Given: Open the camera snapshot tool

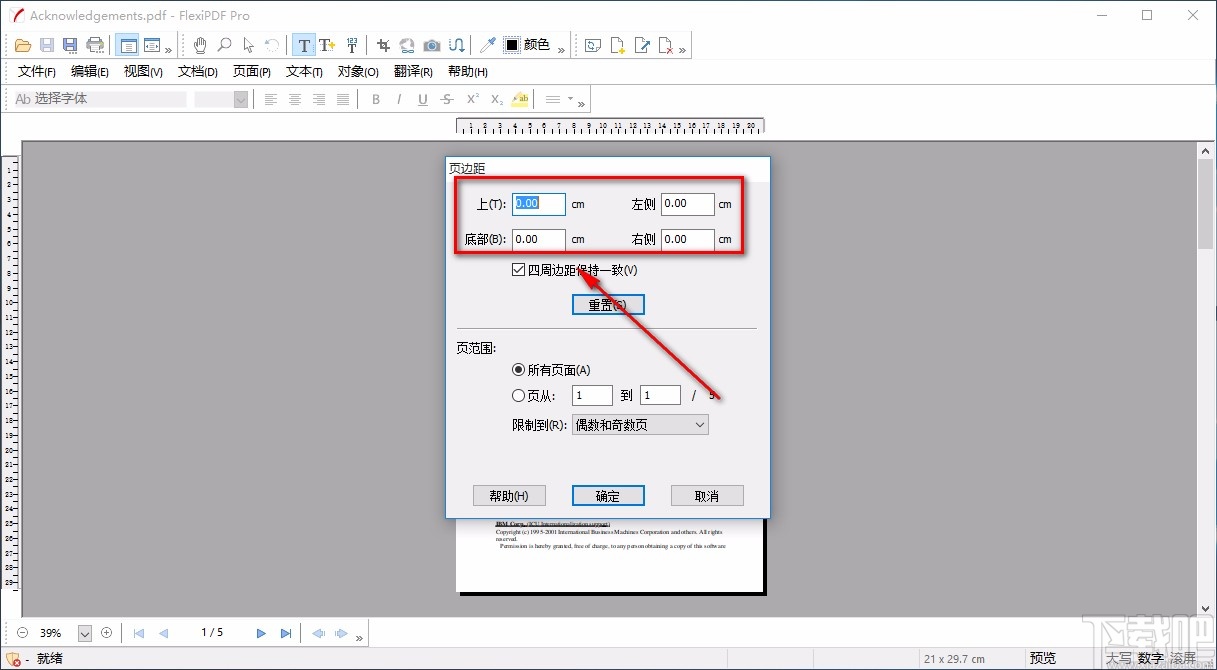Looking at the screenshot, I should click(431, 45).
